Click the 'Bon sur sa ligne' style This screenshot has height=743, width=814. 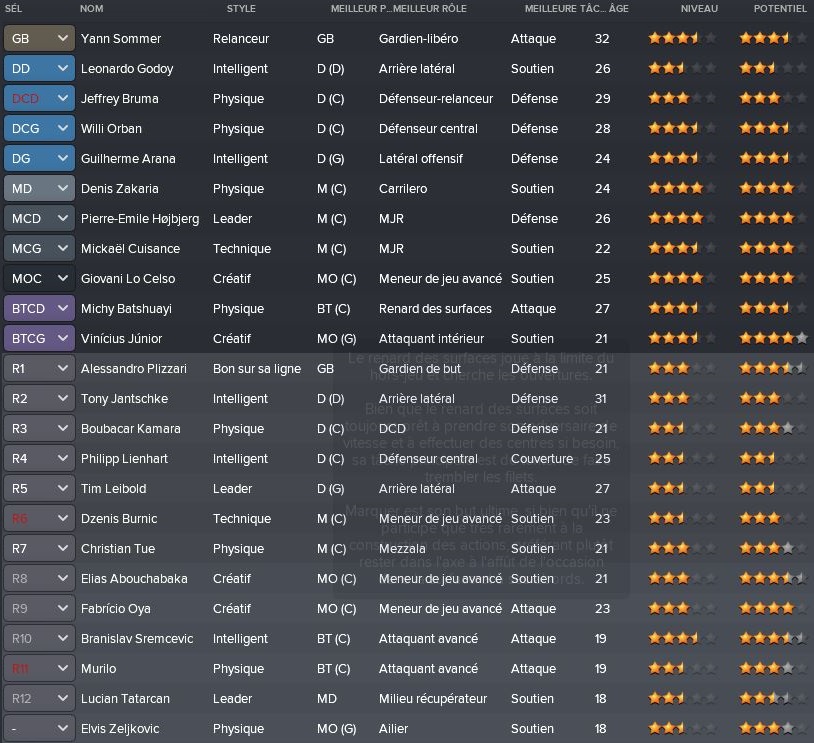[257, 369]
